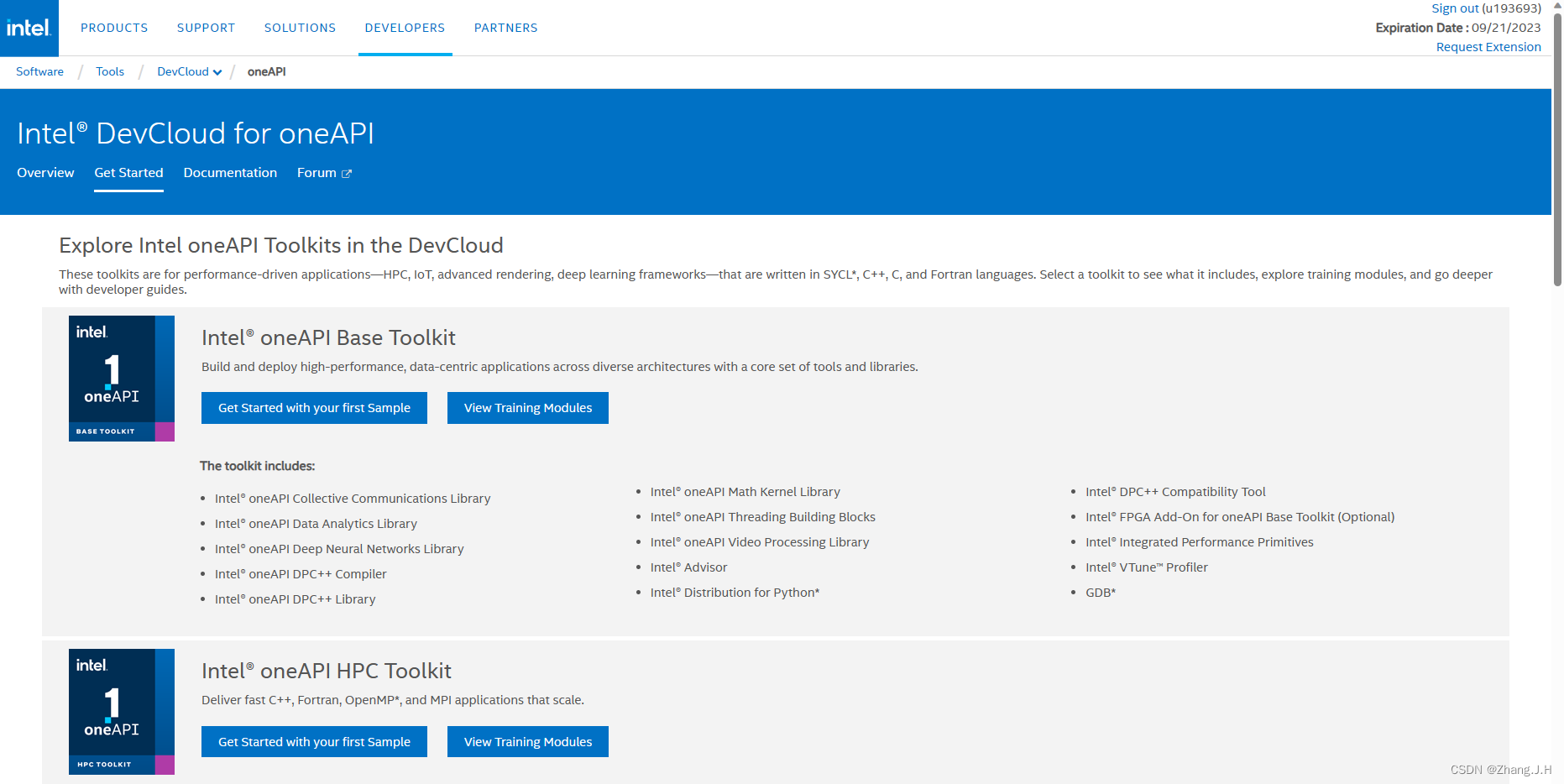1564x784 pixels.
Task: Click the oneAPI HPC Toolkit badge image
Action: tap(121, 711)
